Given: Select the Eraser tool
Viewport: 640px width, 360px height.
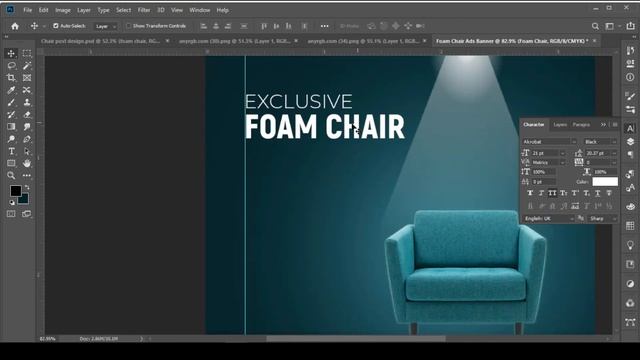Looking at the screenshot, I should [27, 115].
